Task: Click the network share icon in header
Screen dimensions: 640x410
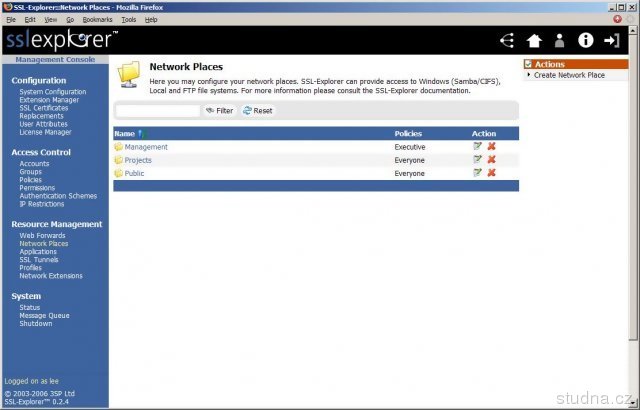Action: pyautogui.click(x=507, y=41)
